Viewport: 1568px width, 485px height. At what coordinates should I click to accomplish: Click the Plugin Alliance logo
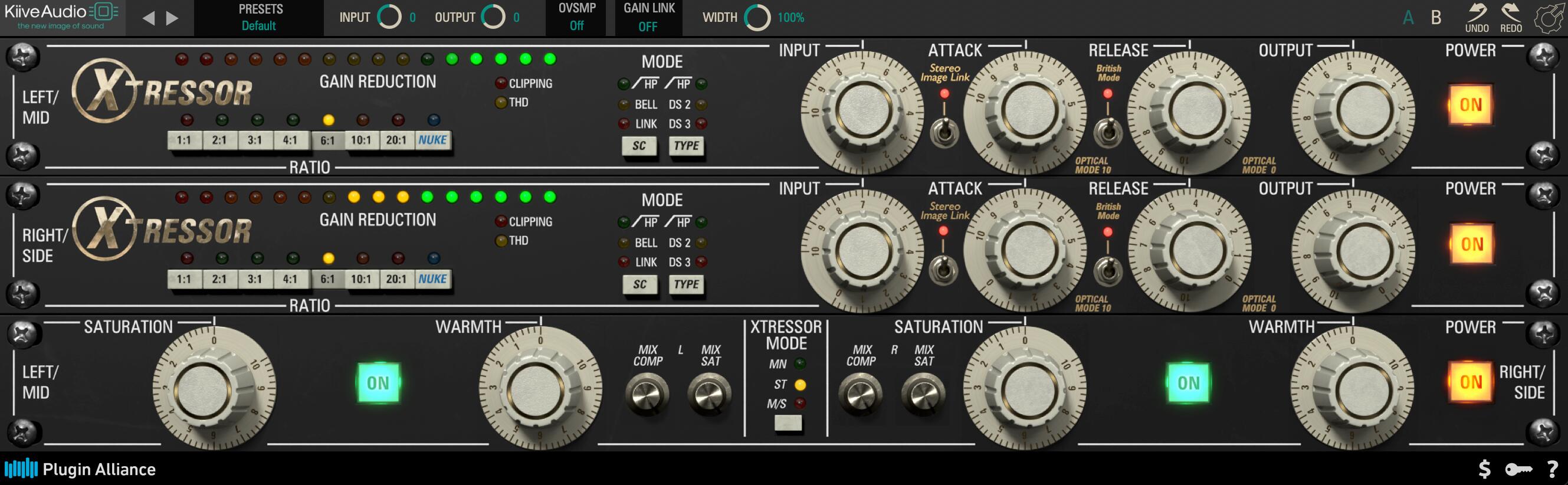pos(80,469)
